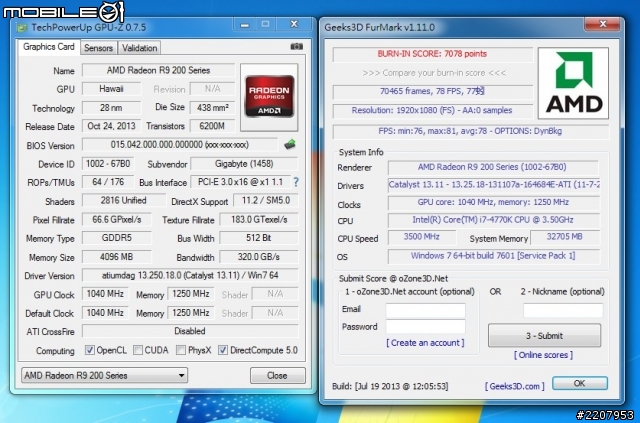Click the AMD logo in FurMark
The height and width of the screenshot is (423, 640).
tap(573, 83)
